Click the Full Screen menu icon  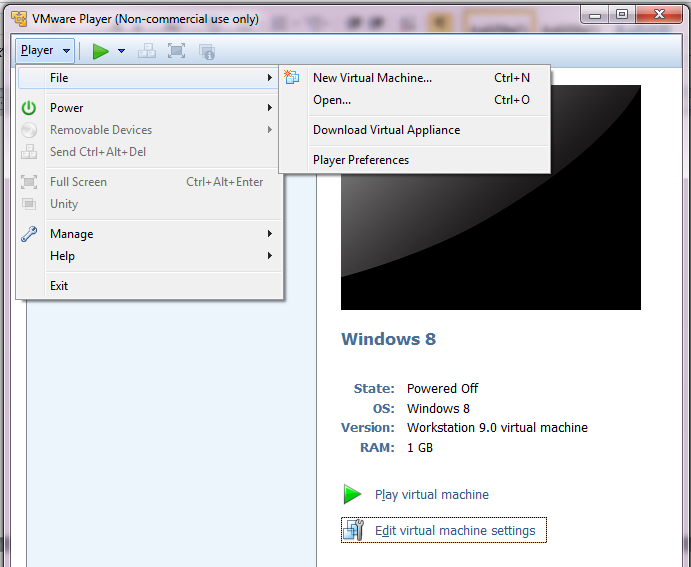(29, 182)
